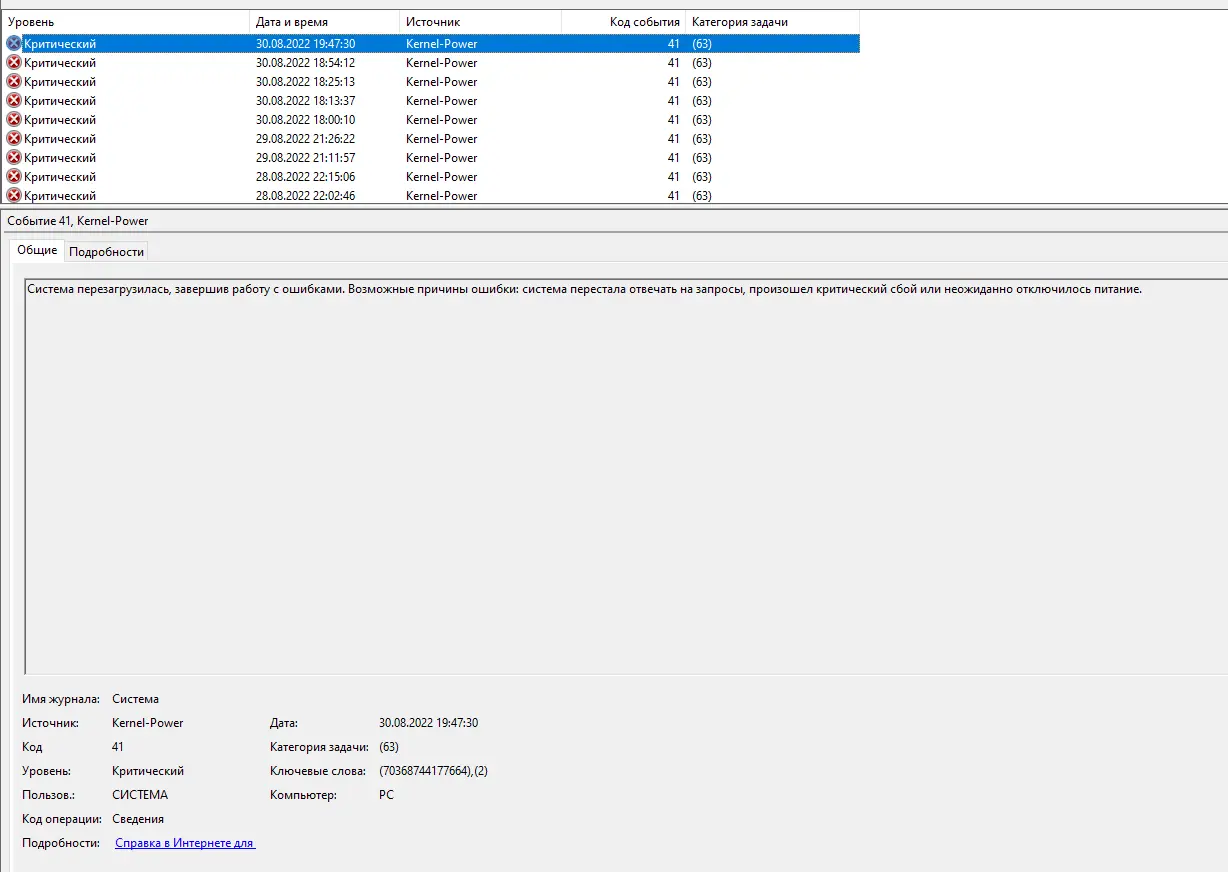The image size is (1228, 872).
Task: Open Справка в Интернете для link
Action: [x=185, y=843]
